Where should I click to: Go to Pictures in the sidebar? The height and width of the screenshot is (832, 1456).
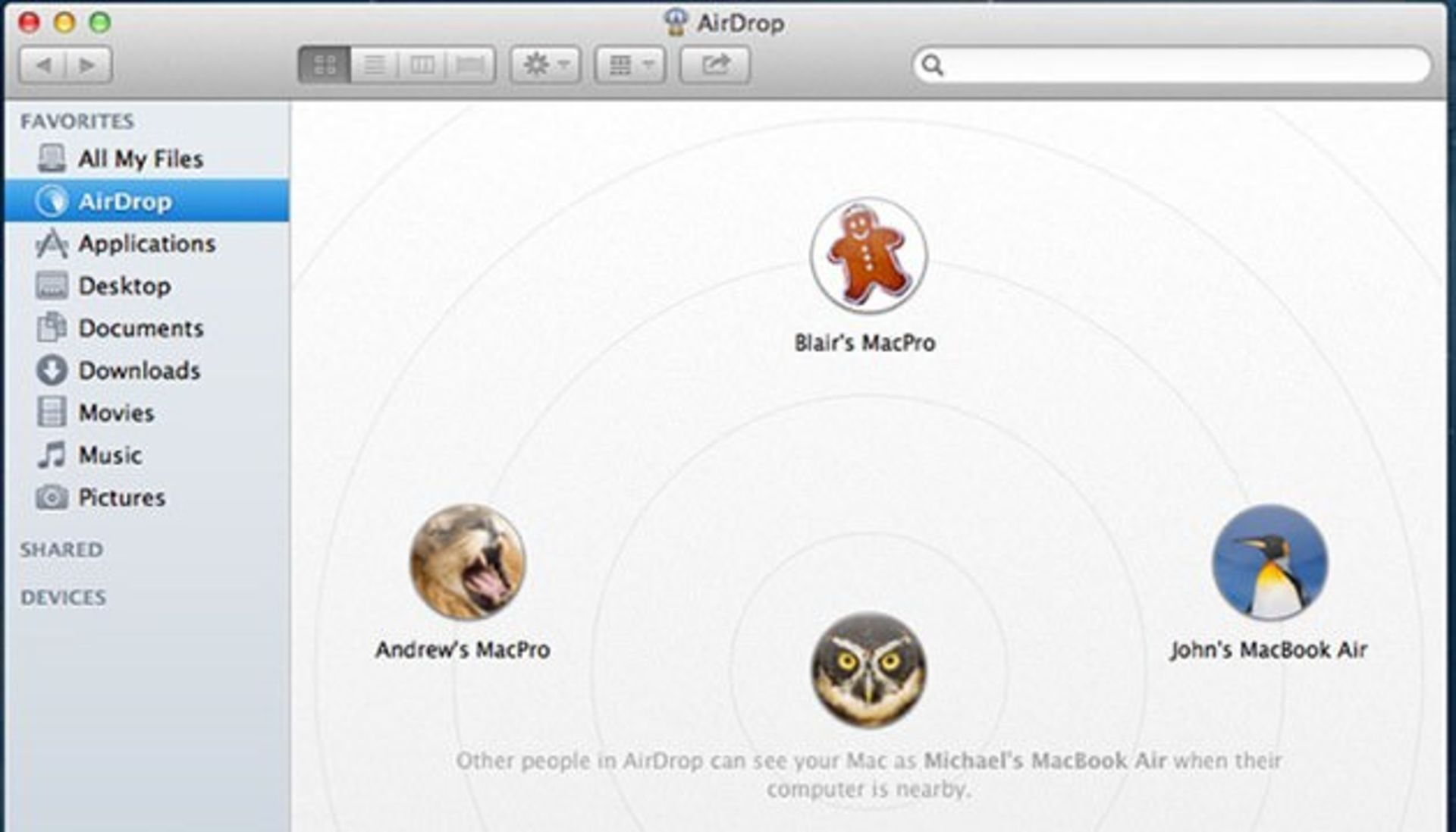[121, 498]
